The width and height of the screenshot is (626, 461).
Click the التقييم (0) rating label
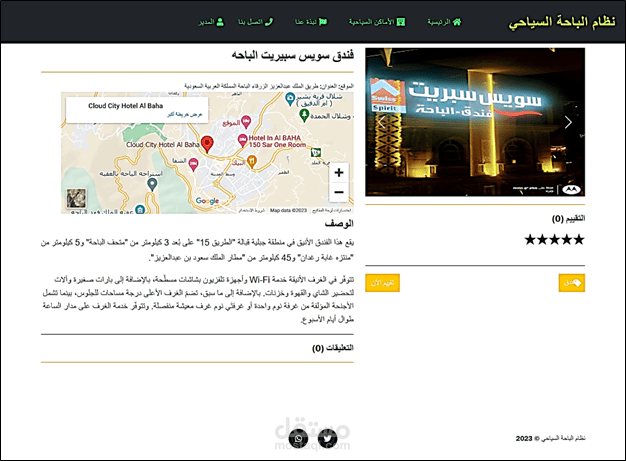click(569, 218)
